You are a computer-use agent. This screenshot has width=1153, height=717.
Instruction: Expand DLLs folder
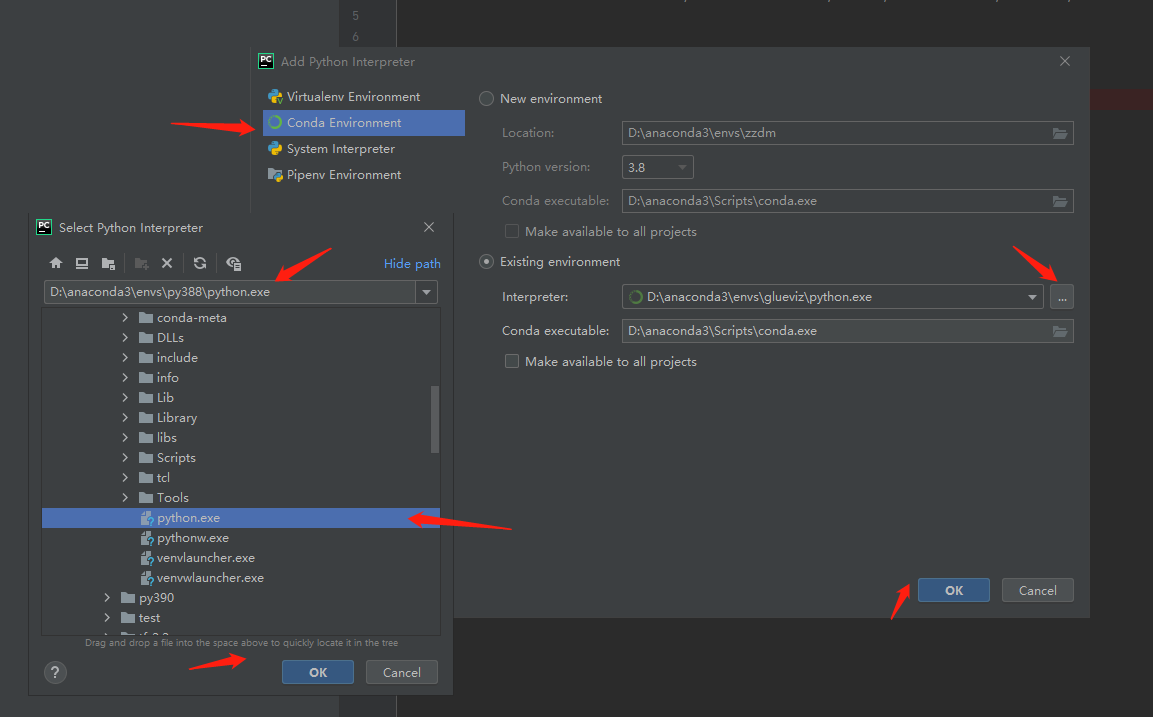click(125, 338)
